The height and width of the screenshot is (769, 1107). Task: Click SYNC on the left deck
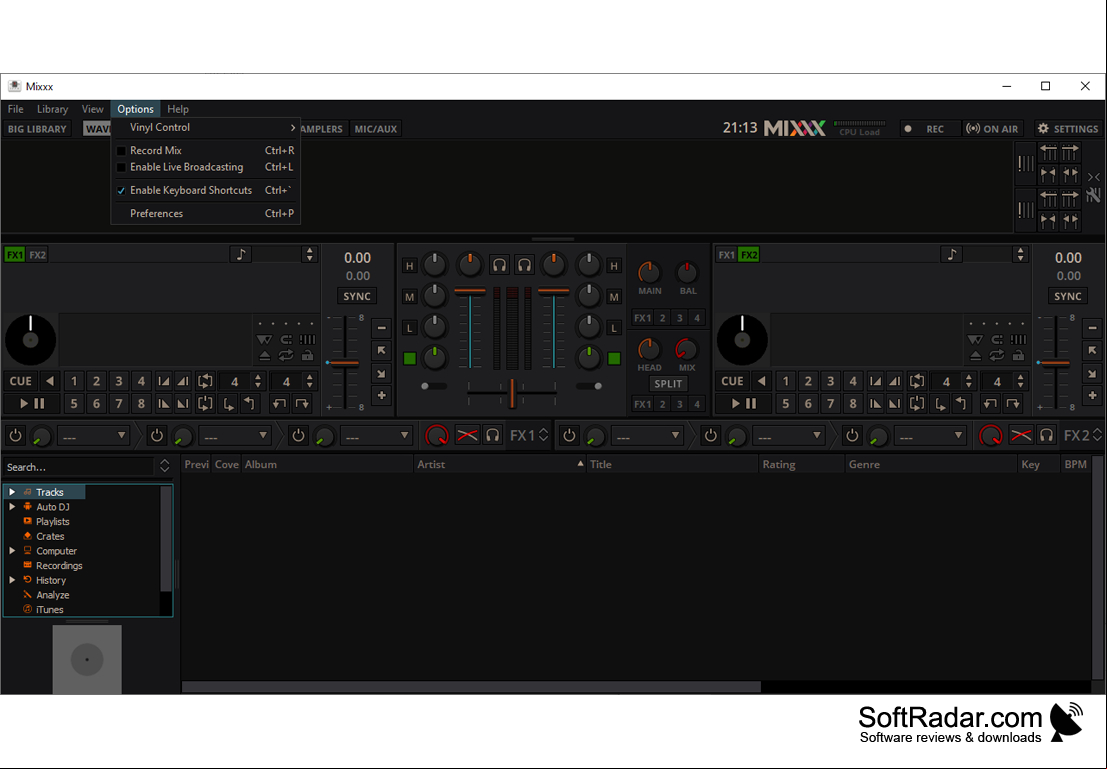pos(357,297)
